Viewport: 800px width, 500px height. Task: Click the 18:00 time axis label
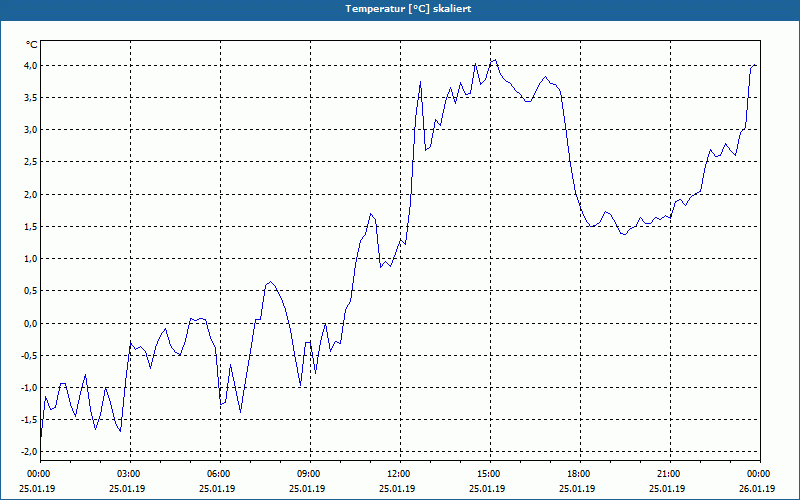(580, 474)
